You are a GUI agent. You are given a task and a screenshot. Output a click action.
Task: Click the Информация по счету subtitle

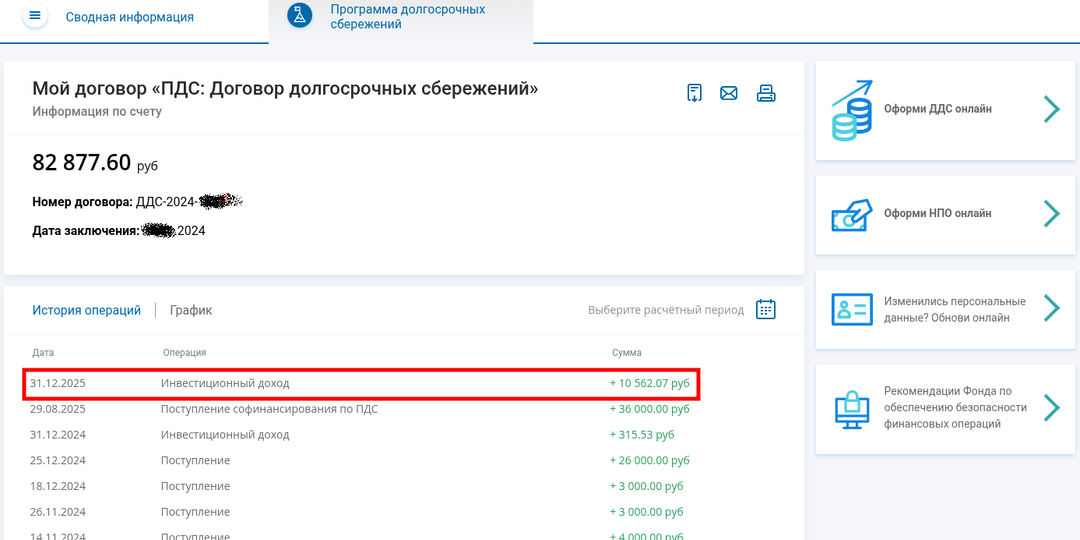pyautogui.click(x=96, y=112)
